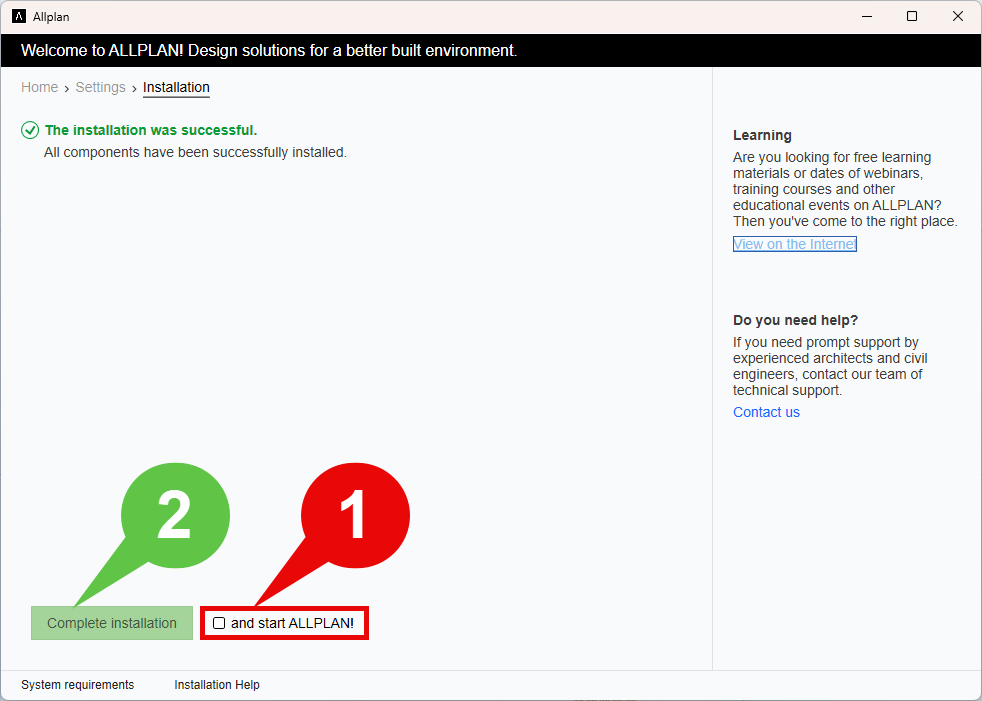Image resolution: width=982 pixels, height=701 pixels.
Task: Click the chevron between Home and Settings
Action: (x=66, y=89)
